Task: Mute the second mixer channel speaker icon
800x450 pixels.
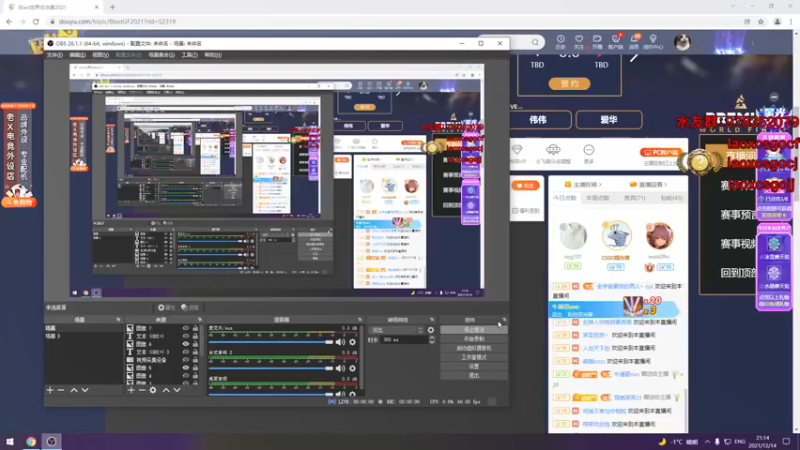Action: pyautogui.click(x=340, y=368)
